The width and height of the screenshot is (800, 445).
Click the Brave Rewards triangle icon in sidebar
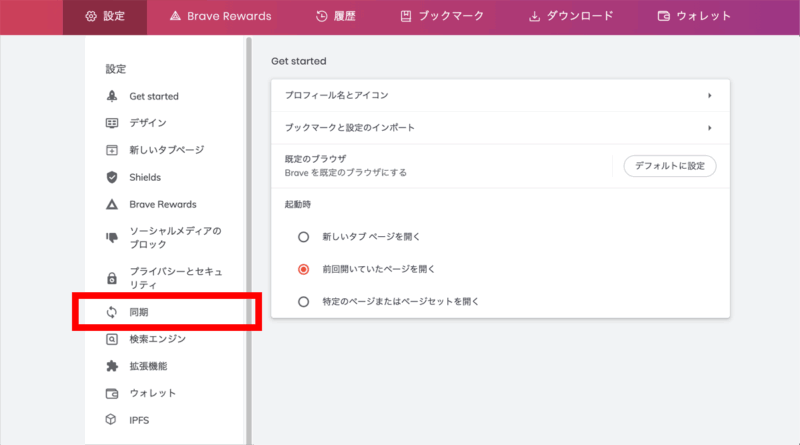tap(112, 204)
